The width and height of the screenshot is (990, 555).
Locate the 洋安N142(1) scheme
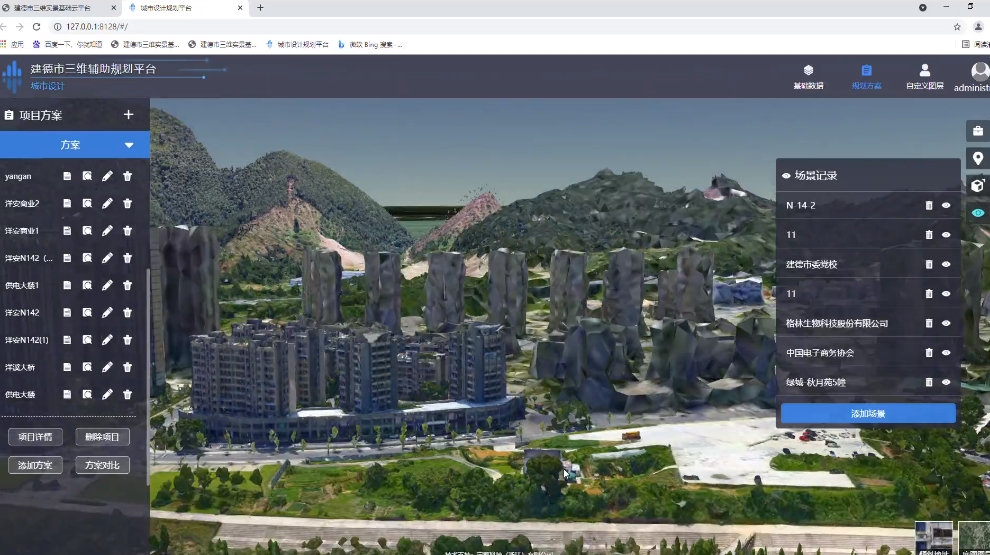pyautogui.click(x=87, y=340)
